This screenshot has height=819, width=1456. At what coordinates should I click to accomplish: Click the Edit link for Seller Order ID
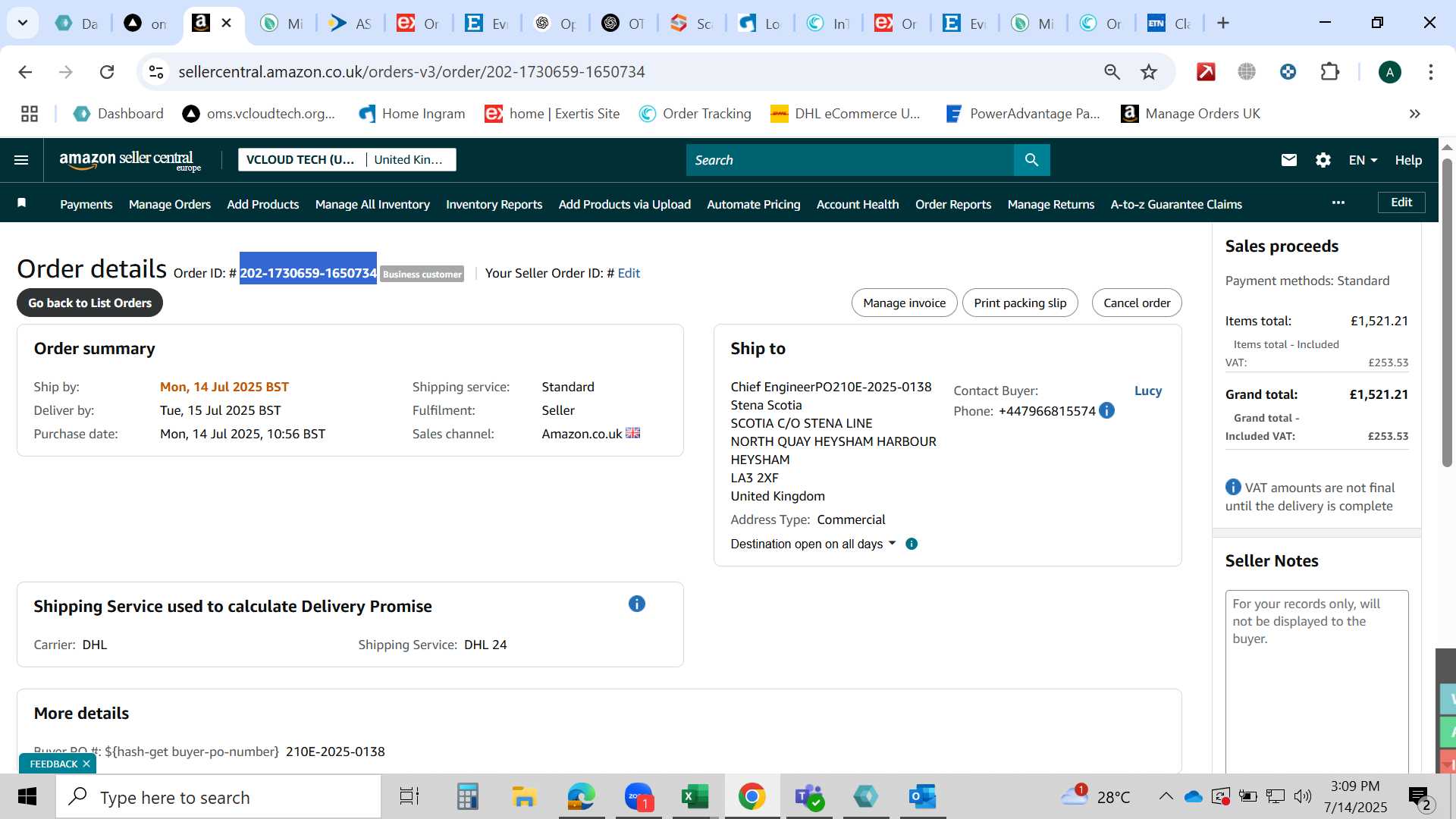pos(629,273)
